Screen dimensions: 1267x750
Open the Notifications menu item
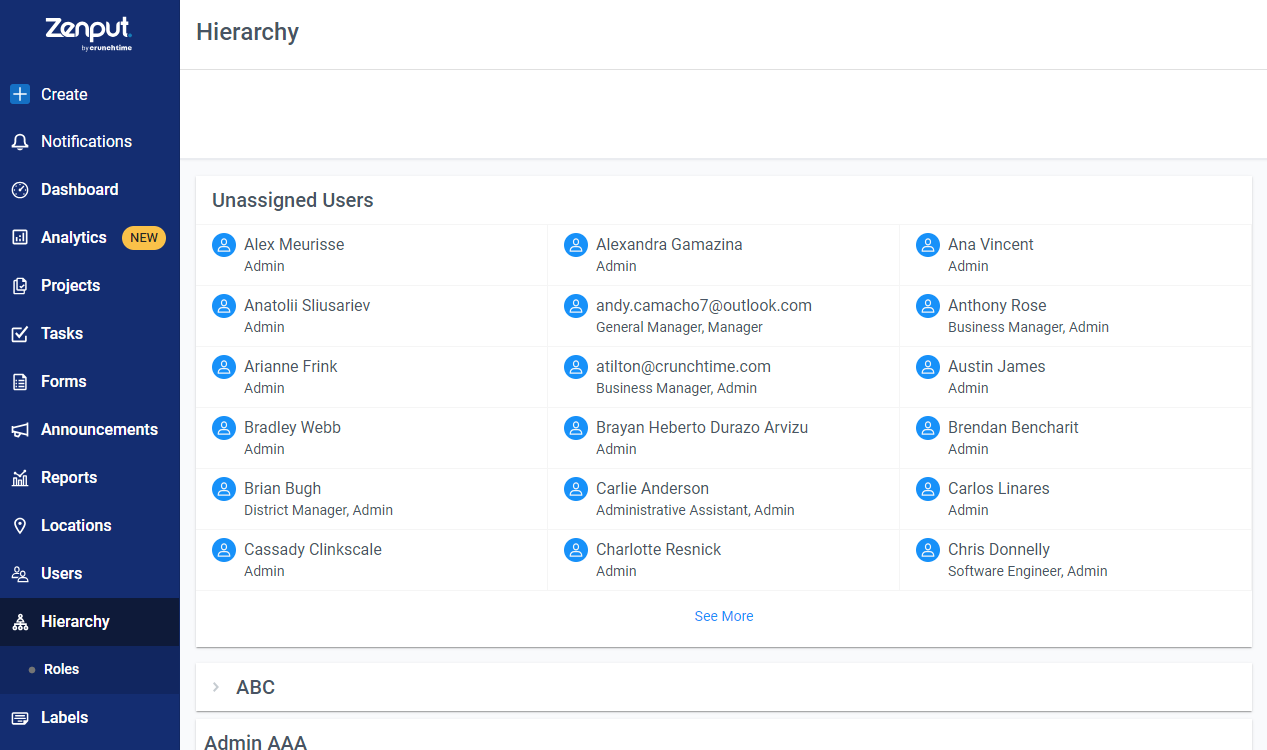90,142
